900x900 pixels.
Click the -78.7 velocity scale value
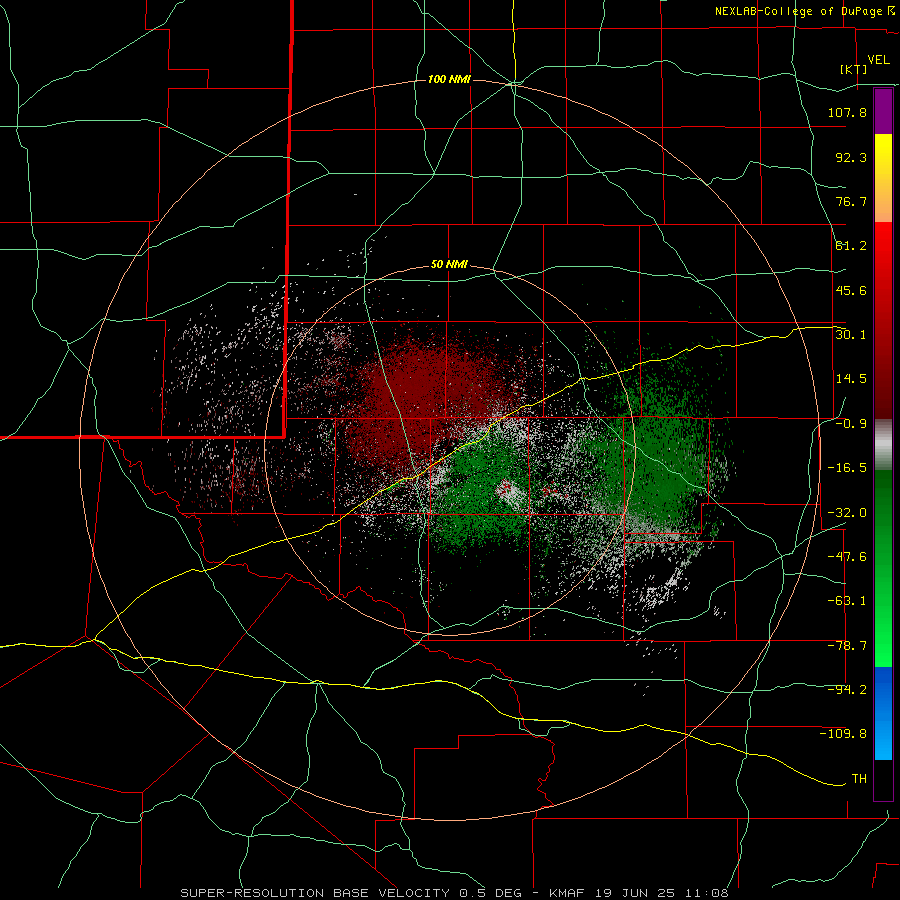[847, 646]
